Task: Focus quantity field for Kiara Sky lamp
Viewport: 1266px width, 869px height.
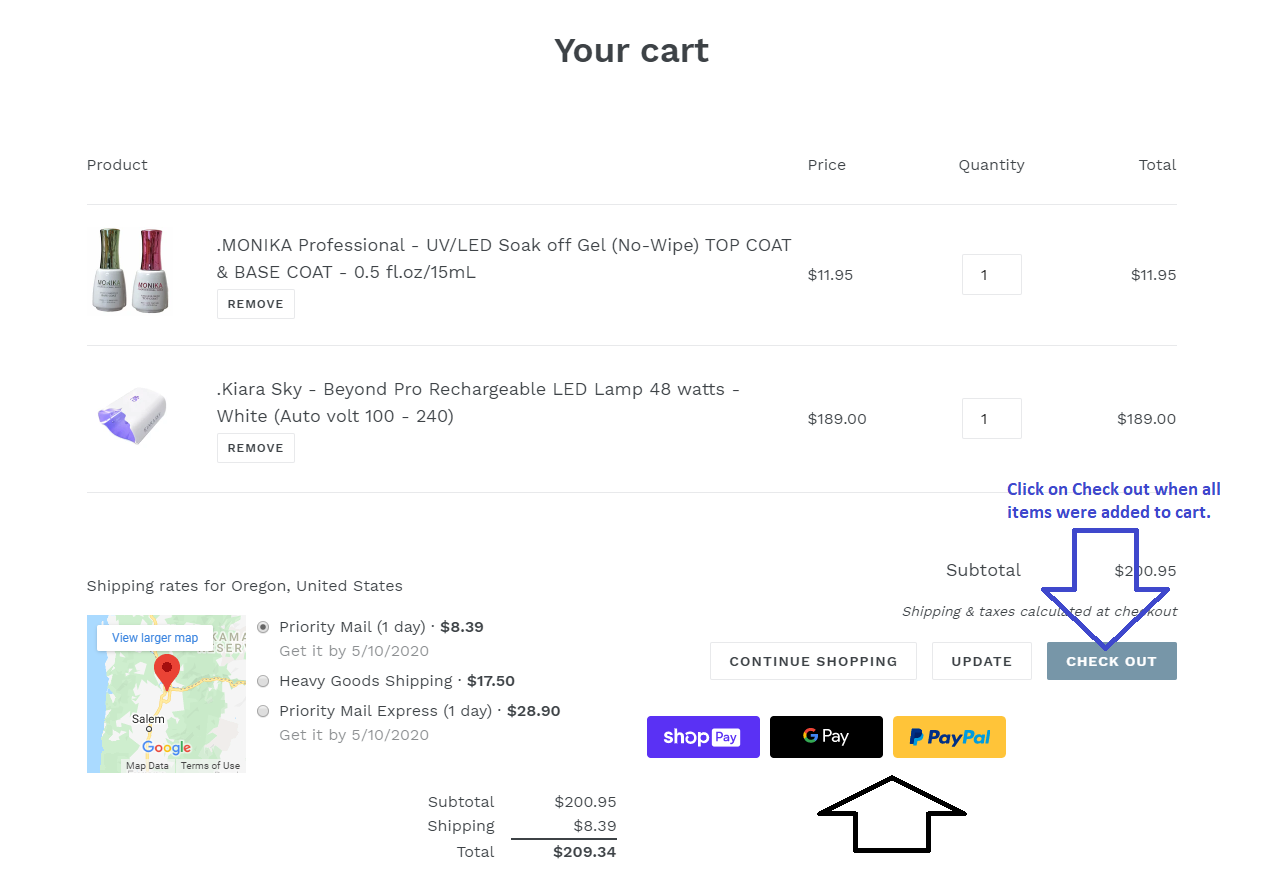Action: point(991,418)
